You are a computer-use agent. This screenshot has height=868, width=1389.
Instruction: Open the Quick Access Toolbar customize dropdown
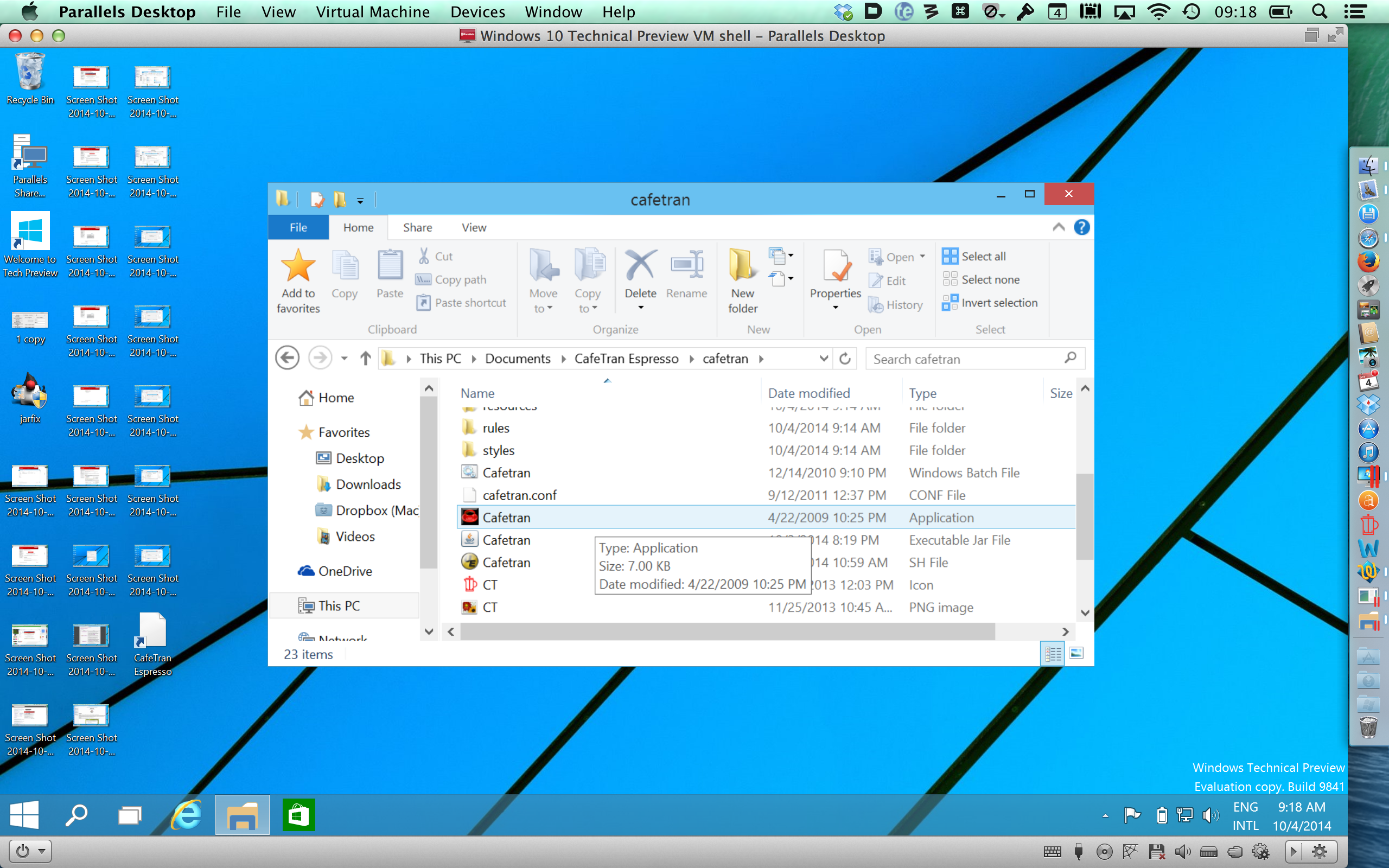click(x=360, y=200)
